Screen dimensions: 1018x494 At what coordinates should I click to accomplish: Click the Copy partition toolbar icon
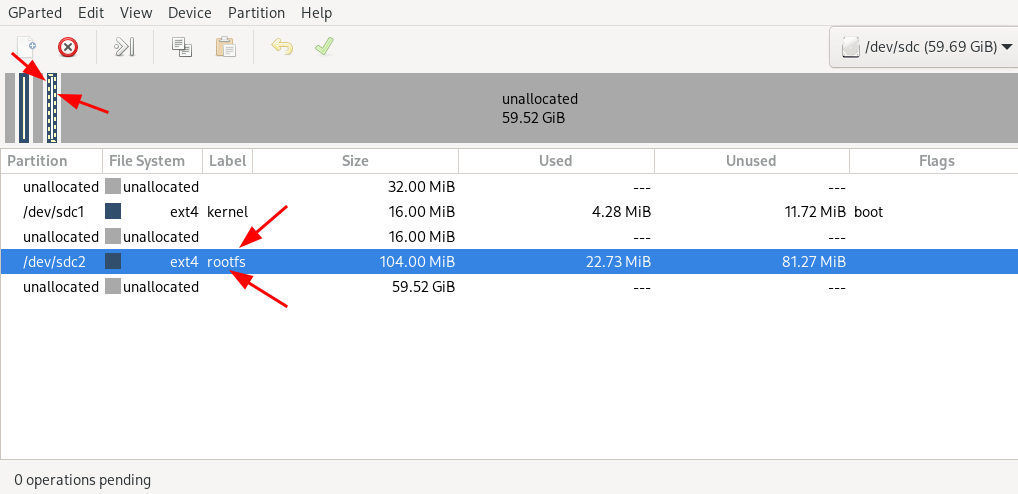click(181, 47)
